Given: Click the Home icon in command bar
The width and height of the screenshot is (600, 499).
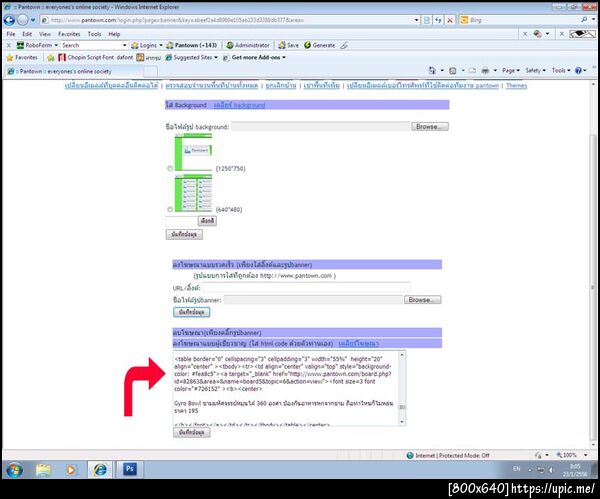Looking at the screenshot, I should [432, 70].
